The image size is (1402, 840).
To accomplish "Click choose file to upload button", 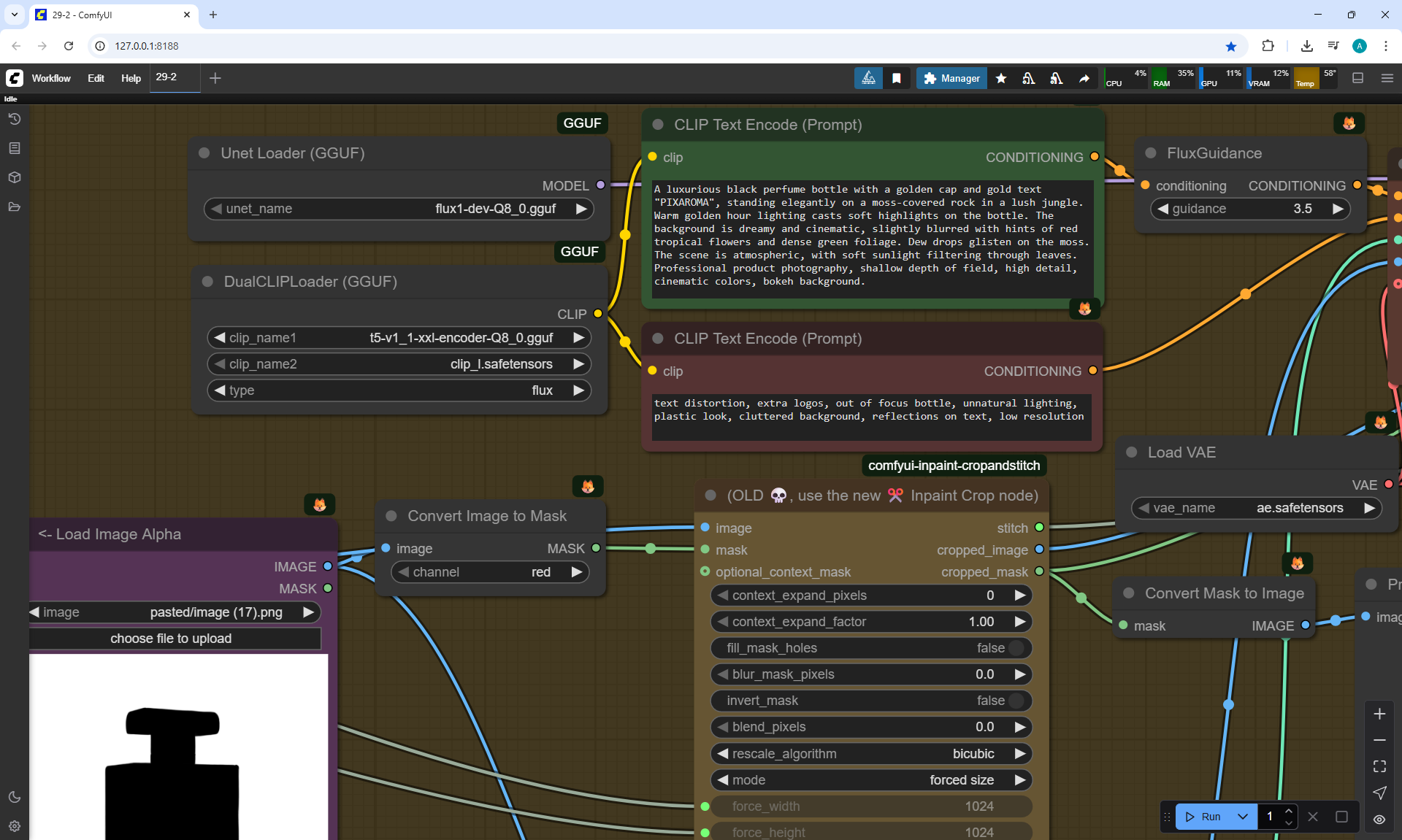I will click(x=171, y=639).
